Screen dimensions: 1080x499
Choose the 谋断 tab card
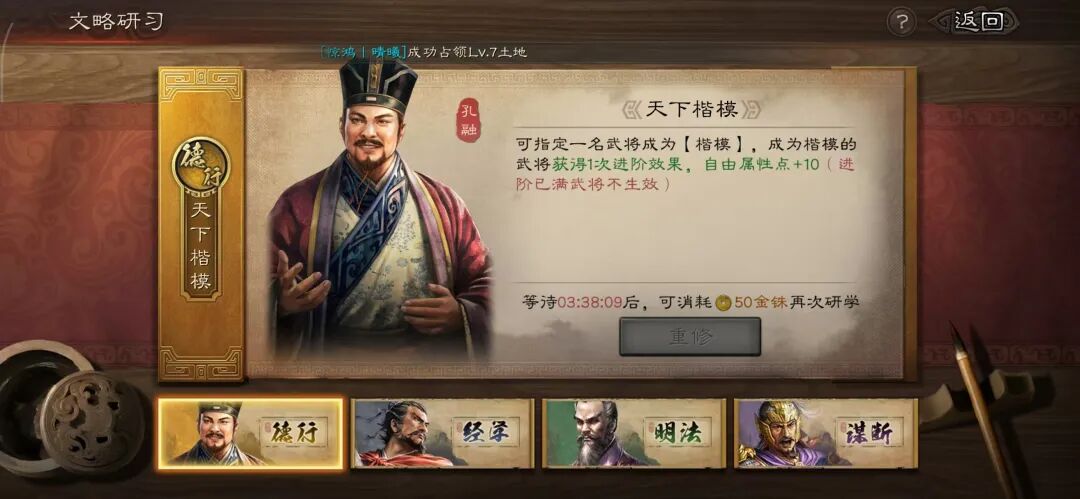[825, 434]
